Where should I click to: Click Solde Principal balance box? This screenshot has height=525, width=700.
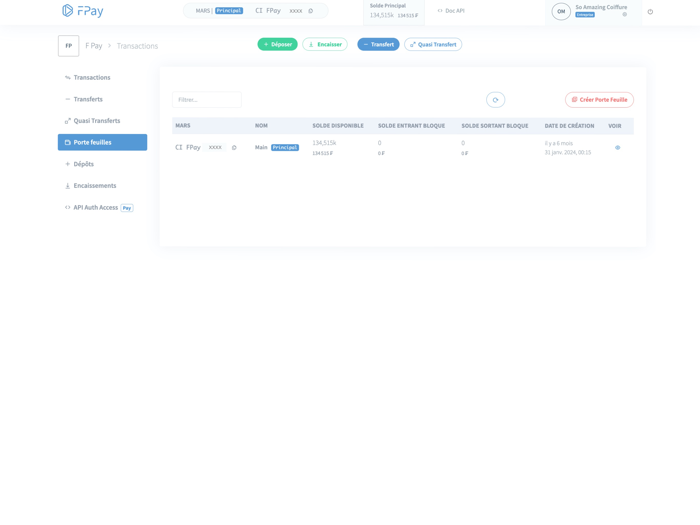coord(394,11)
